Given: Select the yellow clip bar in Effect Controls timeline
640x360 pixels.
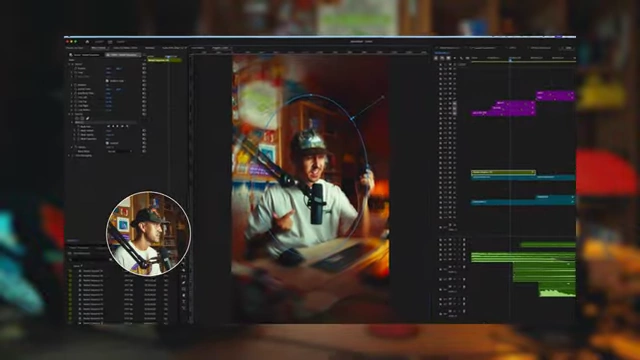Looking at the screenshot, I should [164, 60].
